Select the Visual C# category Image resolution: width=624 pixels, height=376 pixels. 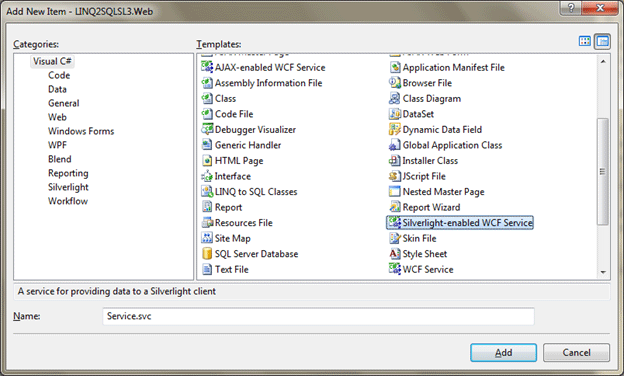pos(52,61)
